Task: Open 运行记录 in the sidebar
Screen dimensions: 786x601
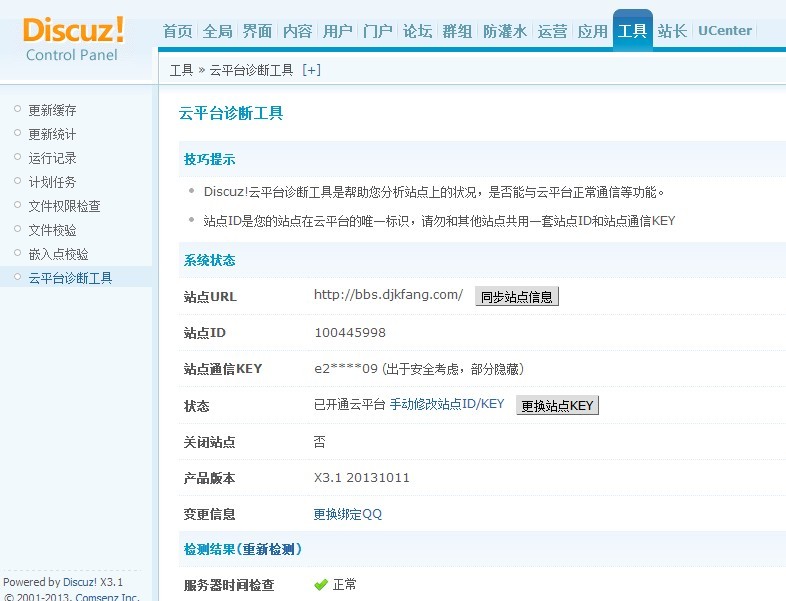Action: [x=52, y=158]
